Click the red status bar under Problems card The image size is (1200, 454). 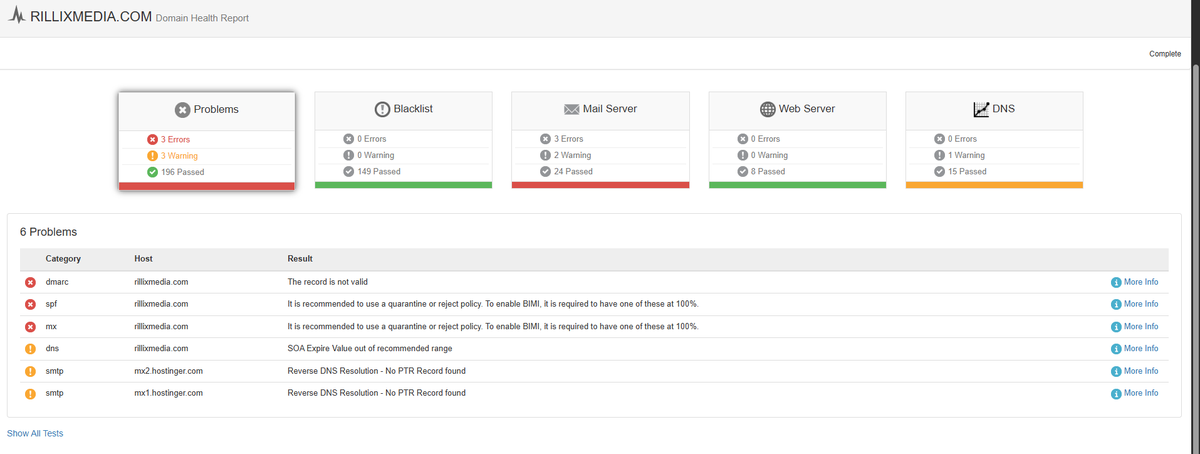206,186
